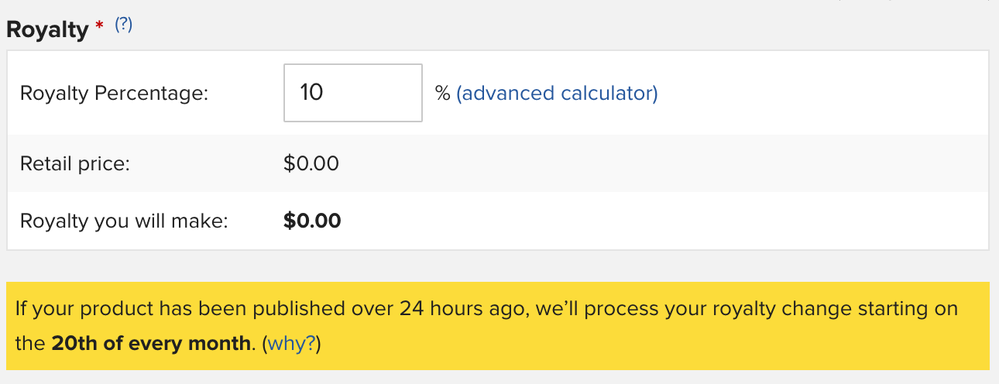The image size is (999, 384).
Task: Click the Royalty Percentage row background
Action: tap(498, 93)
